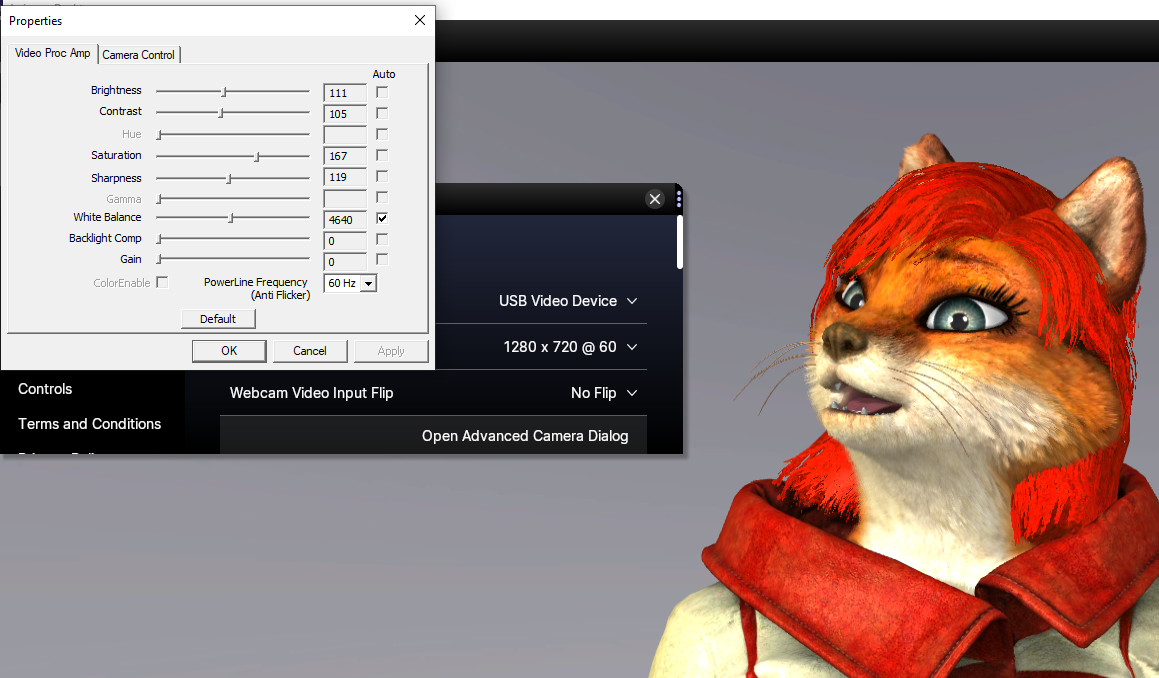The image size is (1159, 678).
Task: Enable Auto for Backlight Comp
Action: [382, 240]
